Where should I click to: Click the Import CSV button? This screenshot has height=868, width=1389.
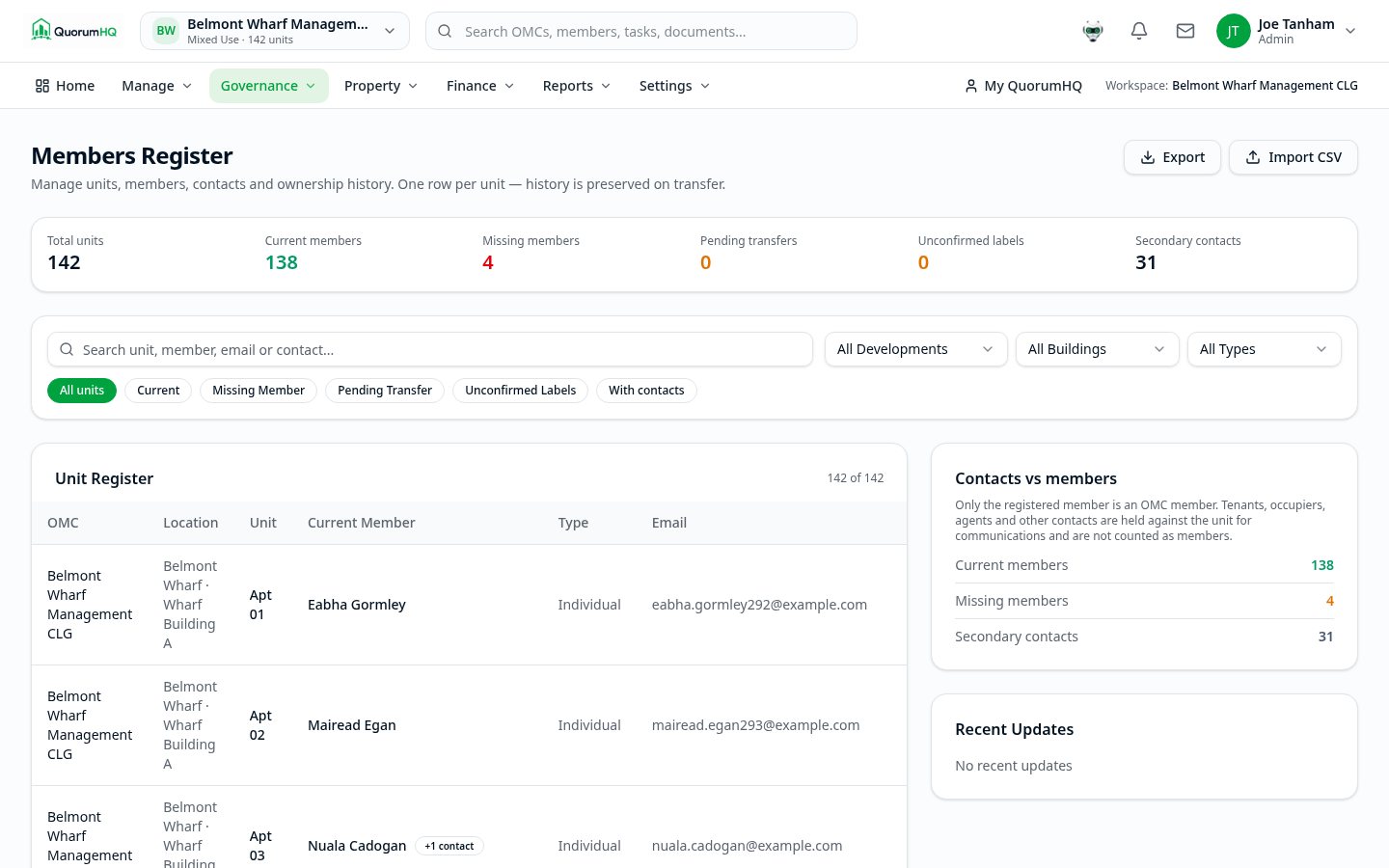pos(1294,157)
